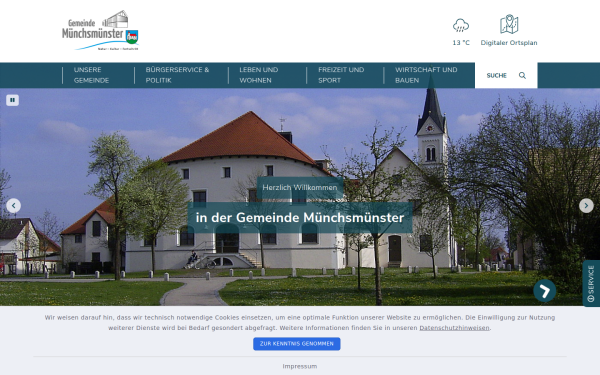Open the Leben und Wohnen menu
The image size is (600, 375).
point(259,75)
